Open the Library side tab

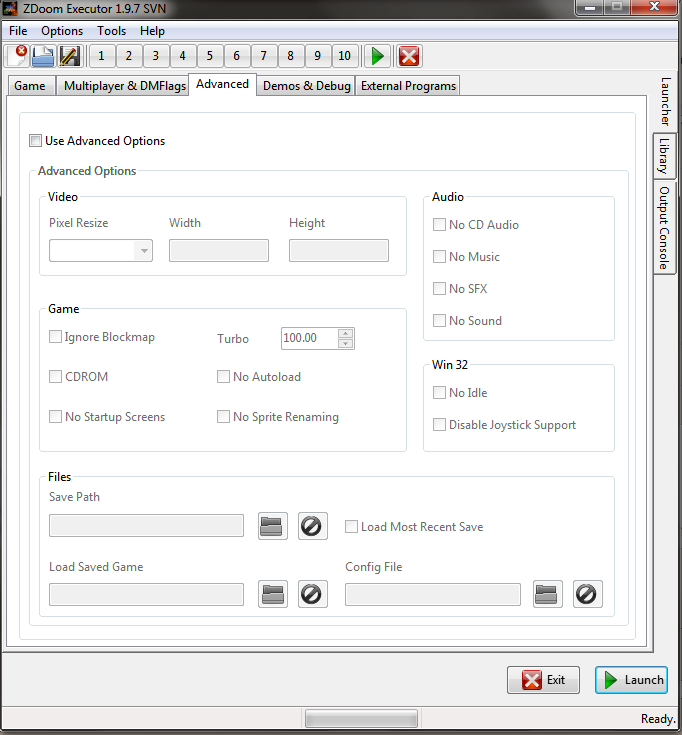coord(665,156)
